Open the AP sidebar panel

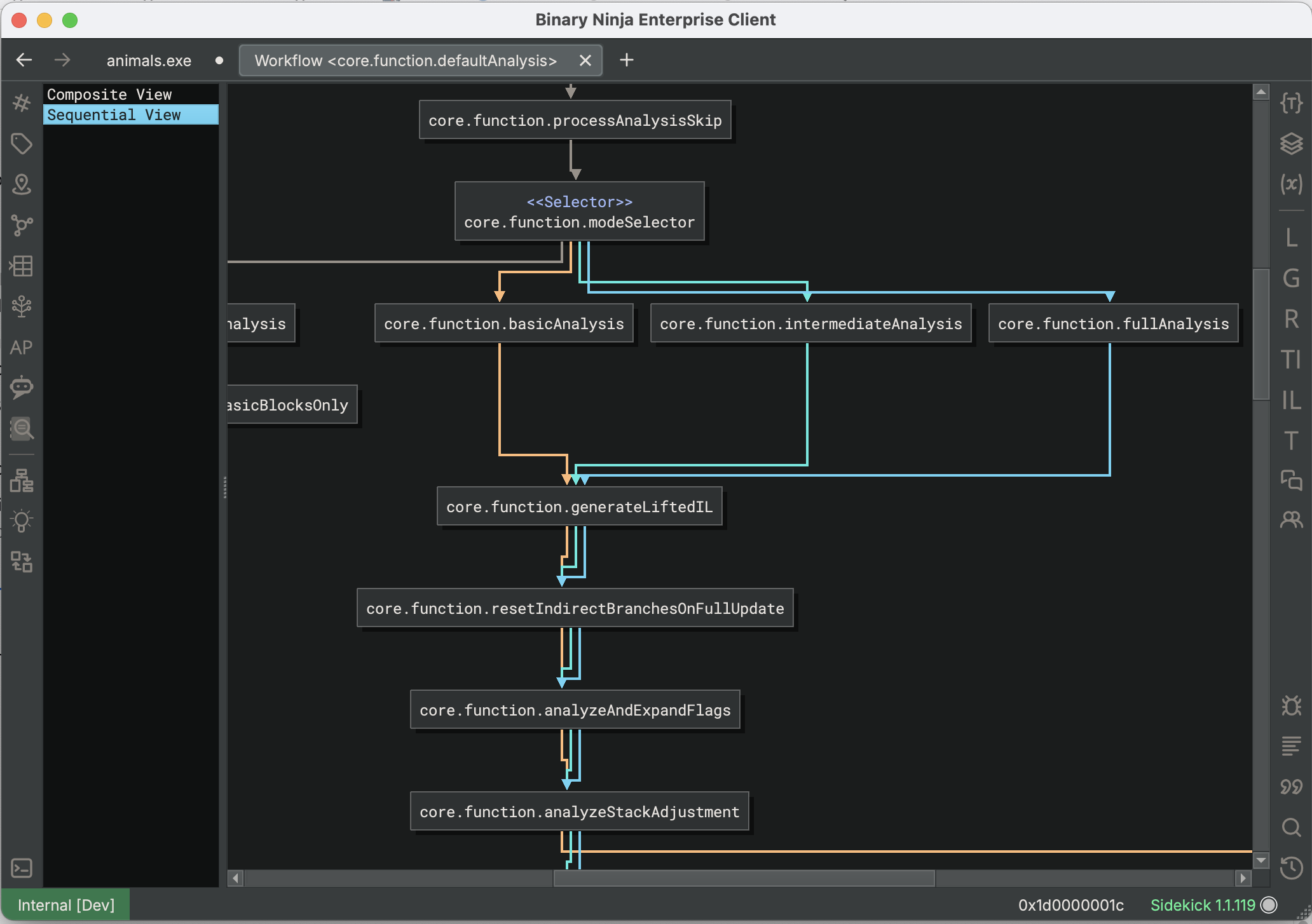(x=22, y=348)
